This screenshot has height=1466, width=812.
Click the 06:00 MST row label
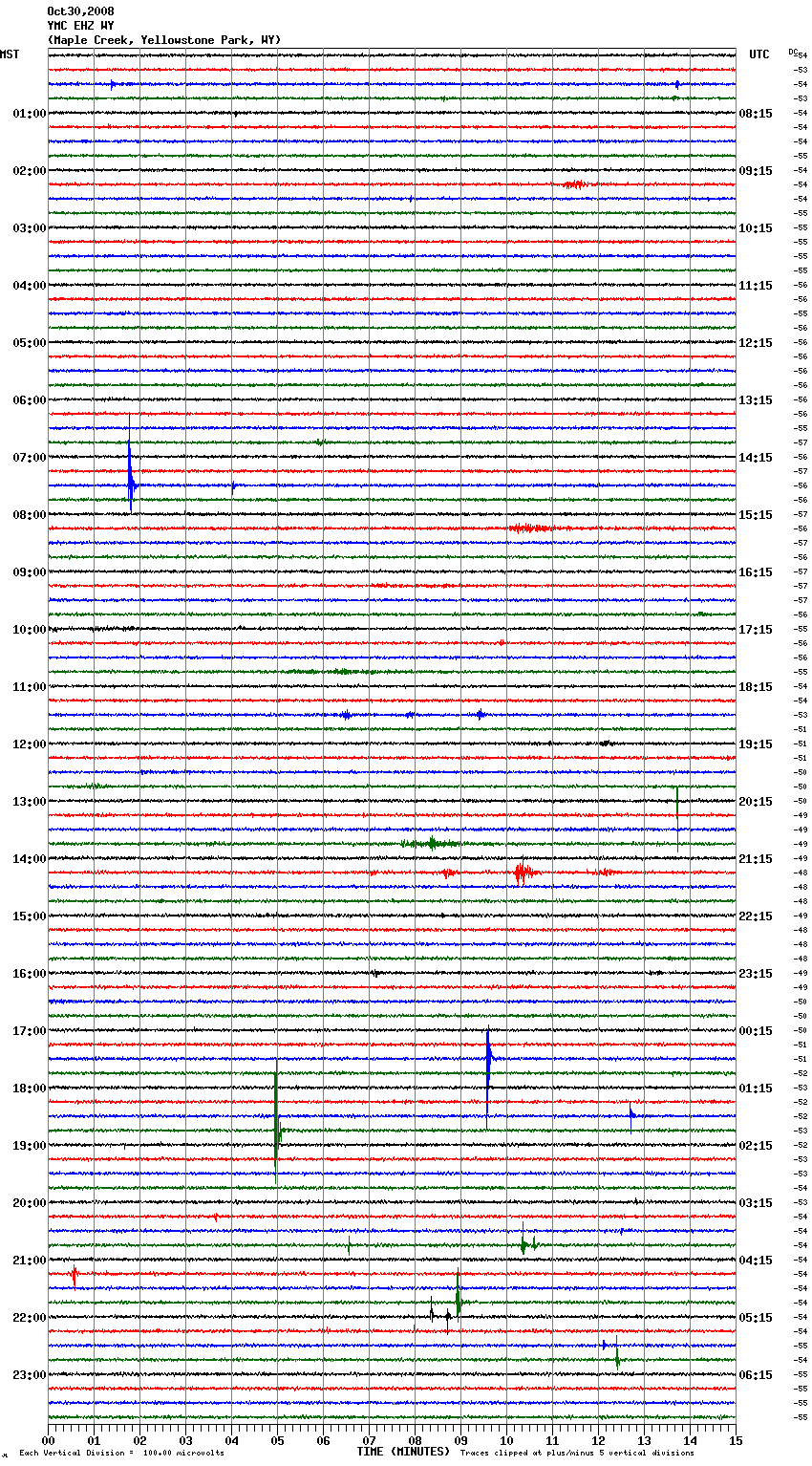(x=30, y=400)
